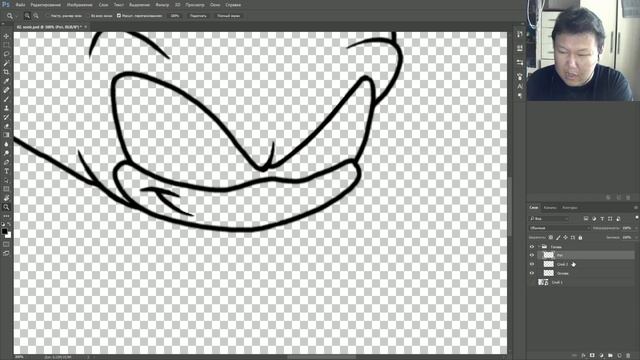Lock all layer attributes
The width and height of the screenshot is (640, 360).
click(580, 237)
